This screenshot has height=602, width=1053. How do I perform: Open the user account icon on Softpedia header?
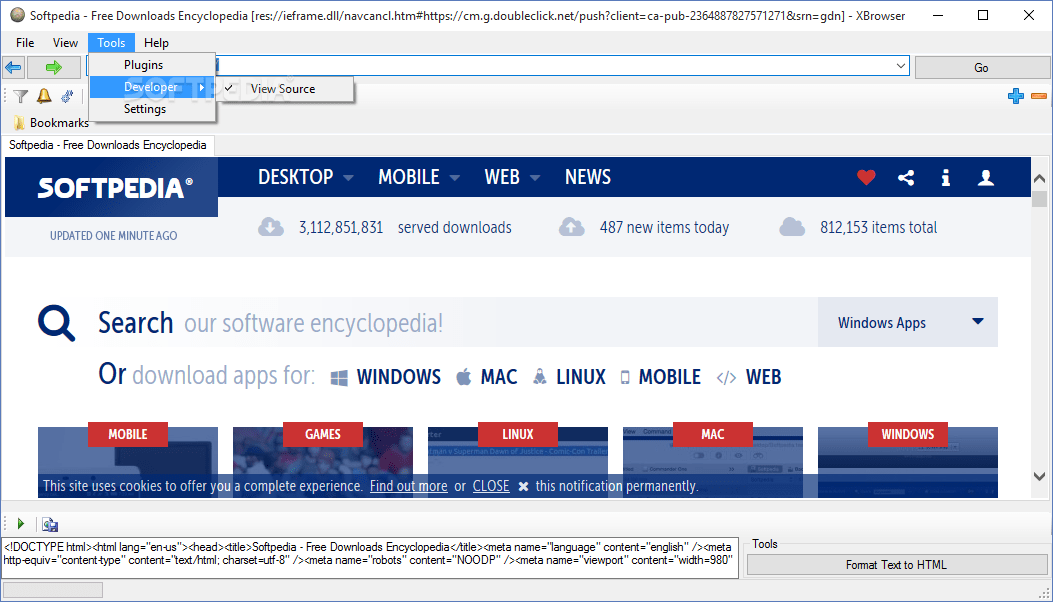tap(986, 177)
